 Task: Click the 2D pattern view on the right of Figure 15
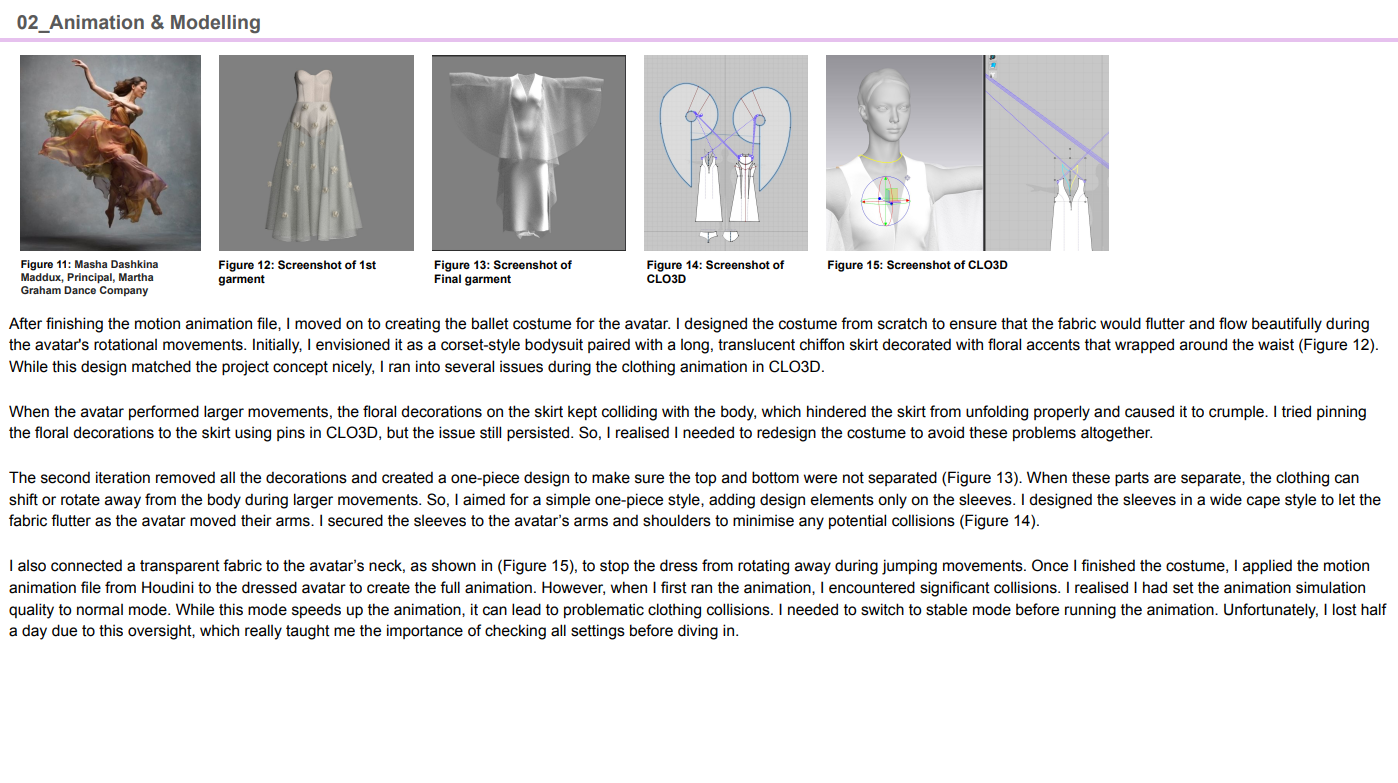click(1047, 152)
